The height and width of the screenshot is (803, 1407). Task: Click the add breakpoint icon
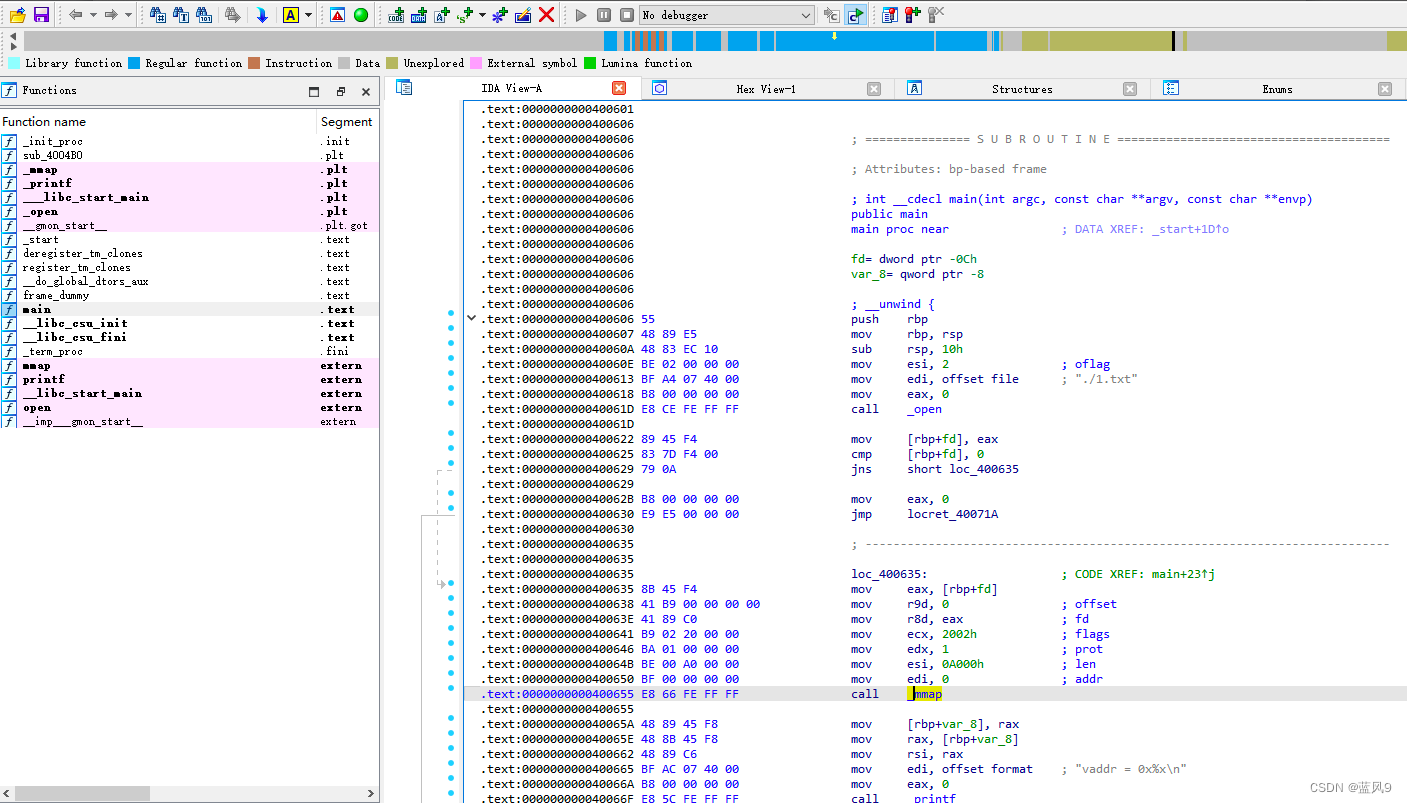912,15
